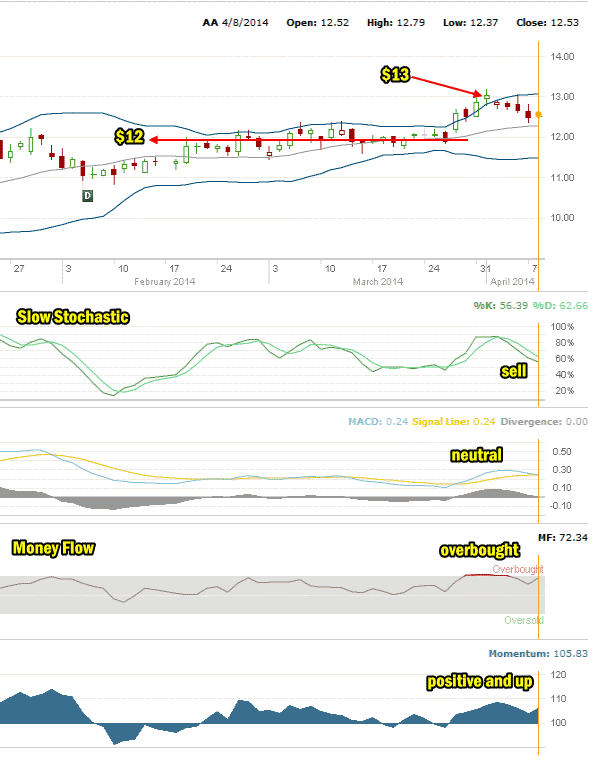Click the 100% stochastic axis label
The image size is (598, 765).
562,326
